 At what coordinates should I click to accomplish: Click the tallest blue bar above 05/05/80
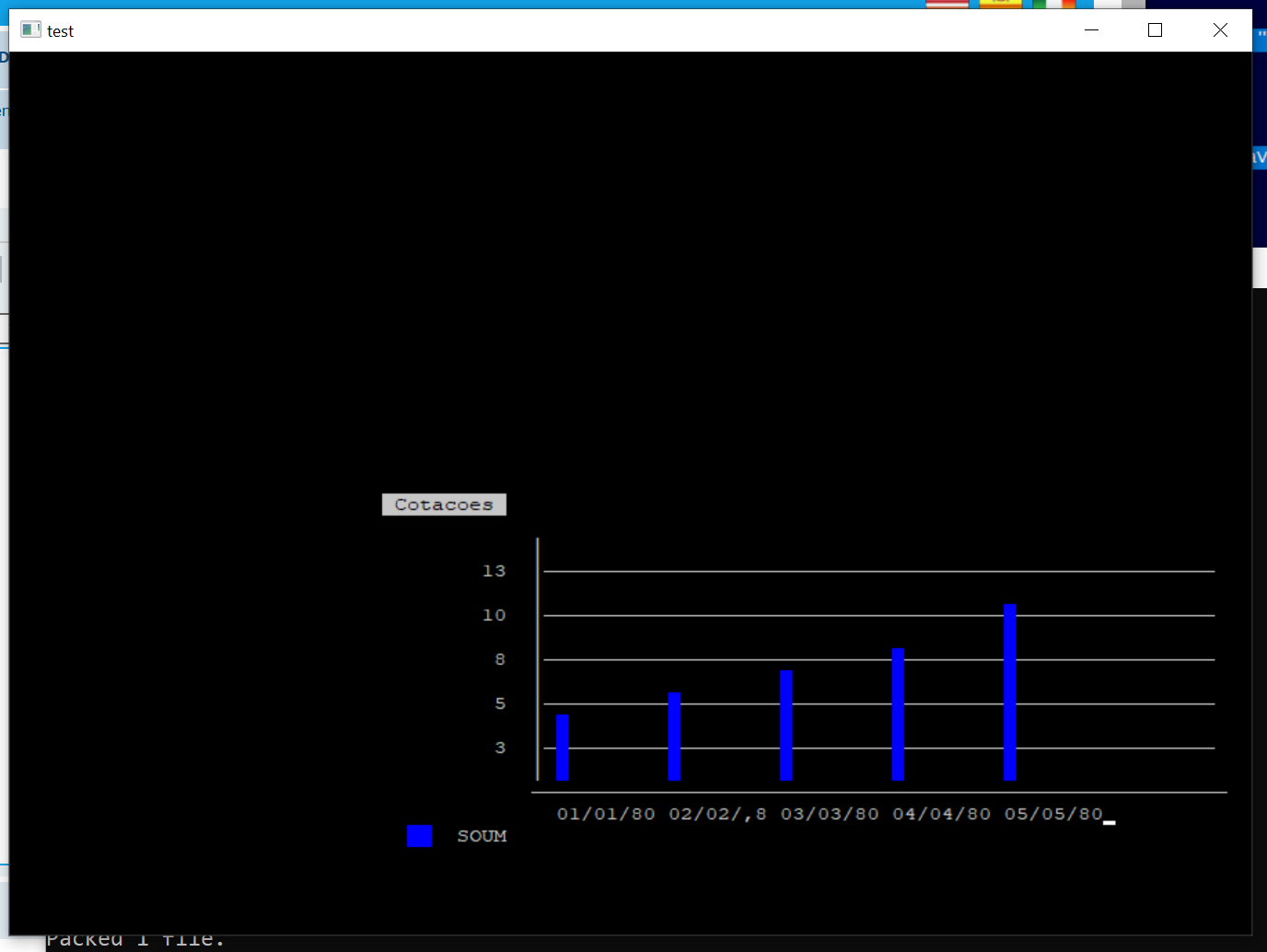click(x=1010, y=692)
